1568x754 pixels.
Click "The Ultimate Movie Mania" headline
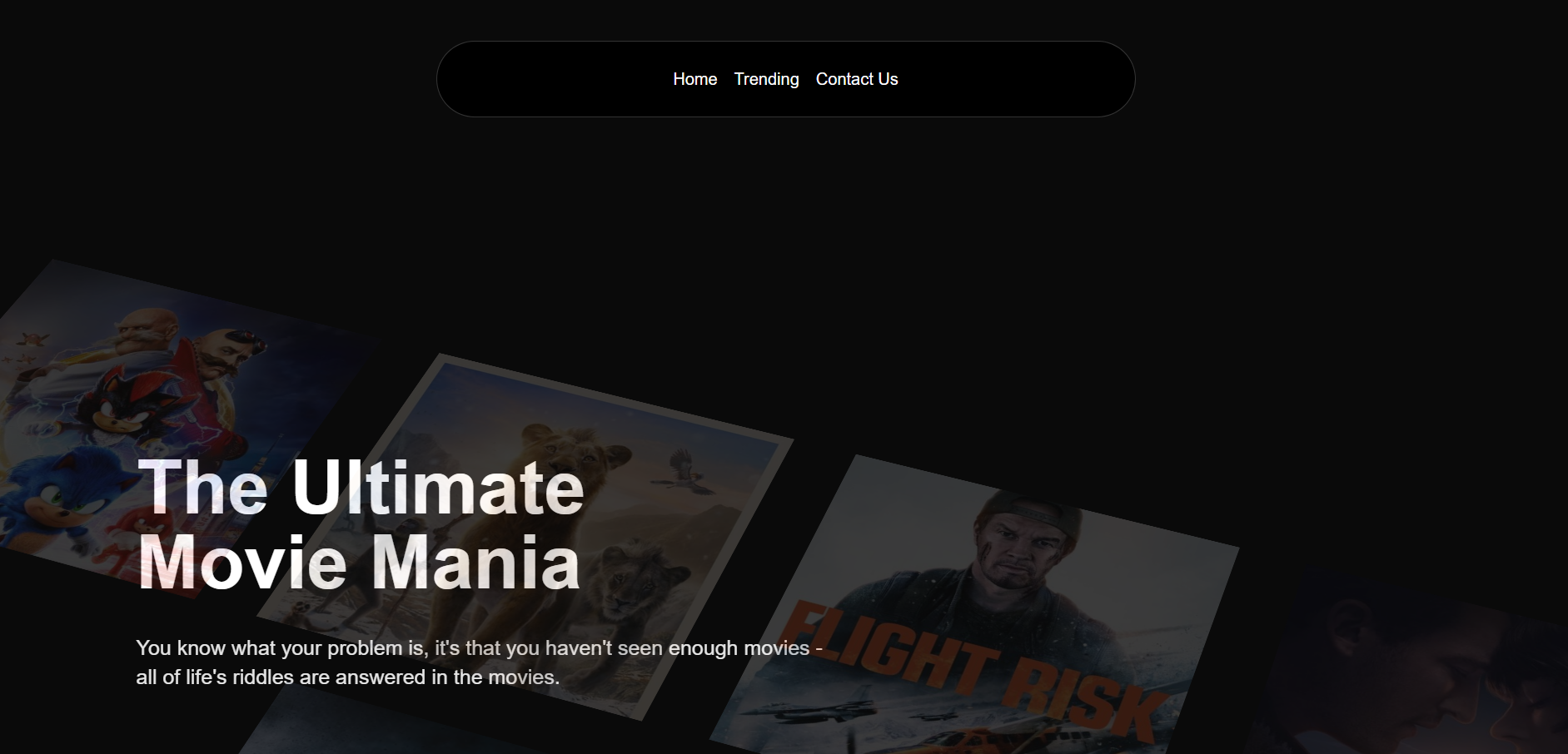pyautogui.click(x=361, y=524)
